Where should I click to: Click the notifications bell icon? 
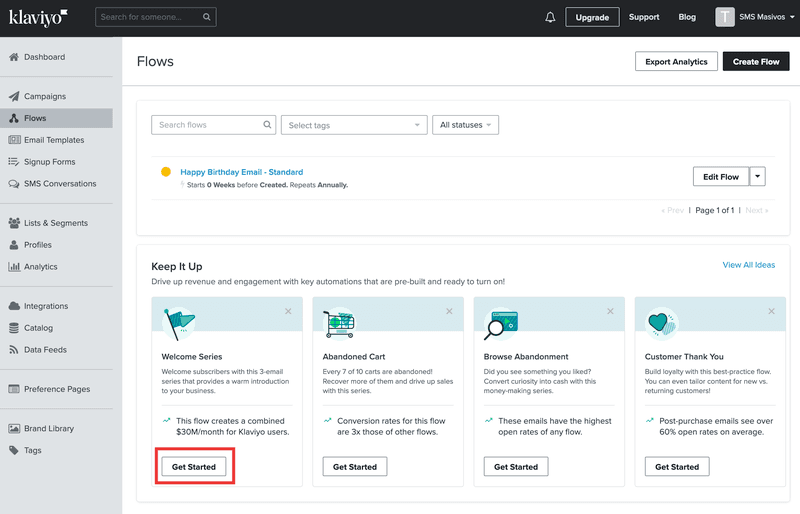click(x=550, y=17)
